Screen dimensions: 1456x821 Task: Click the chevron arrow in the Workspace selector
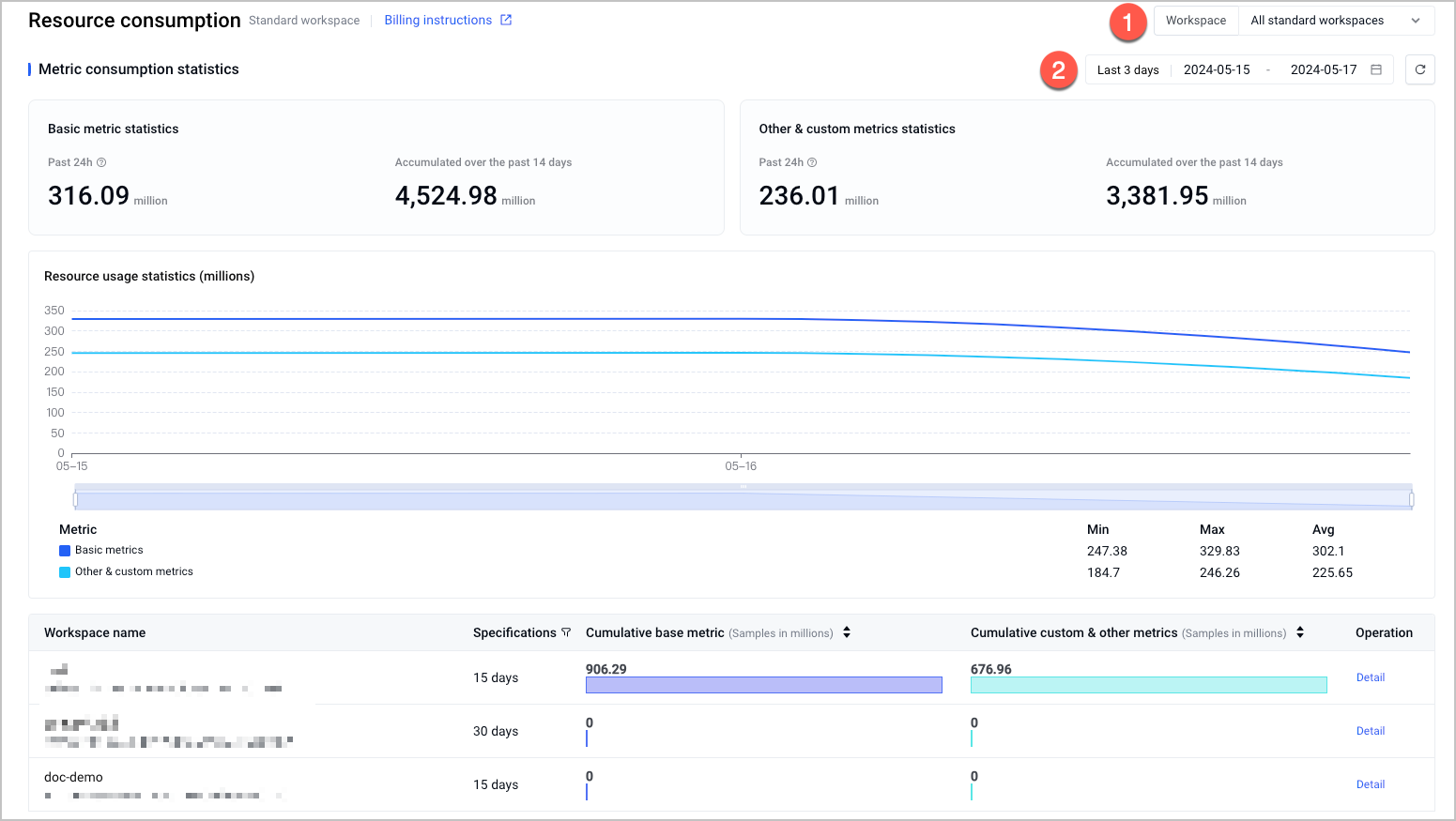(x=1416, y=21)
